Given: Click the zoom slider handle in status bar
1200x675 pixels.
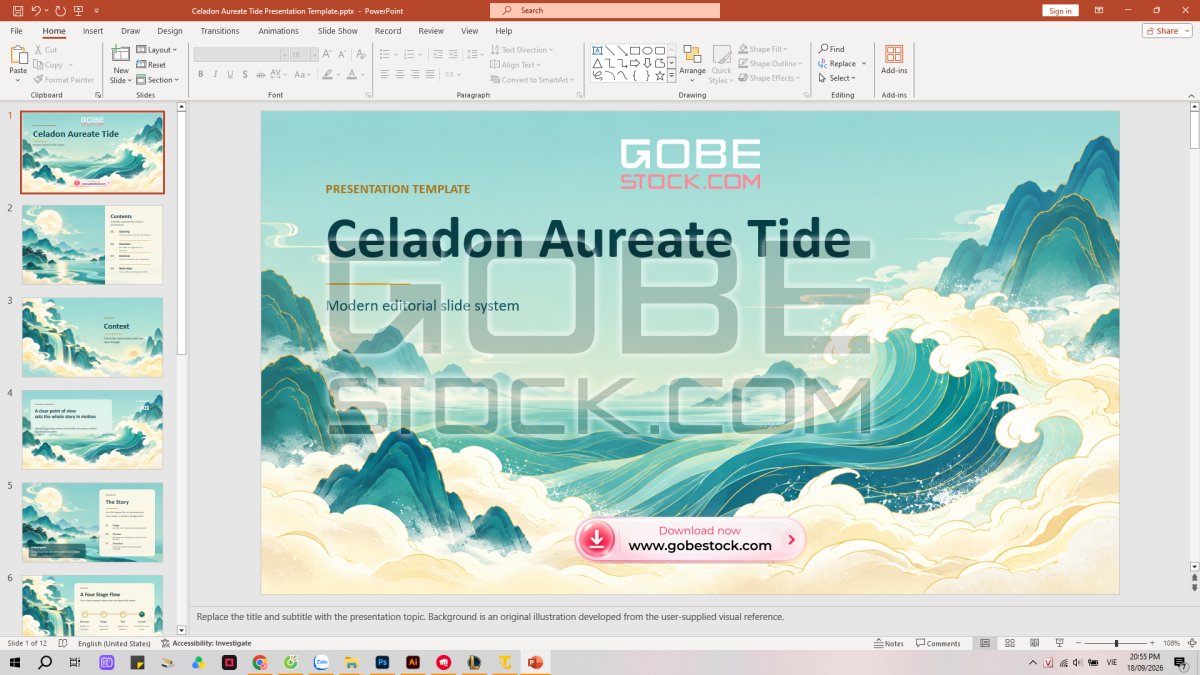Looking at the screenshot, I should 1116,643.
